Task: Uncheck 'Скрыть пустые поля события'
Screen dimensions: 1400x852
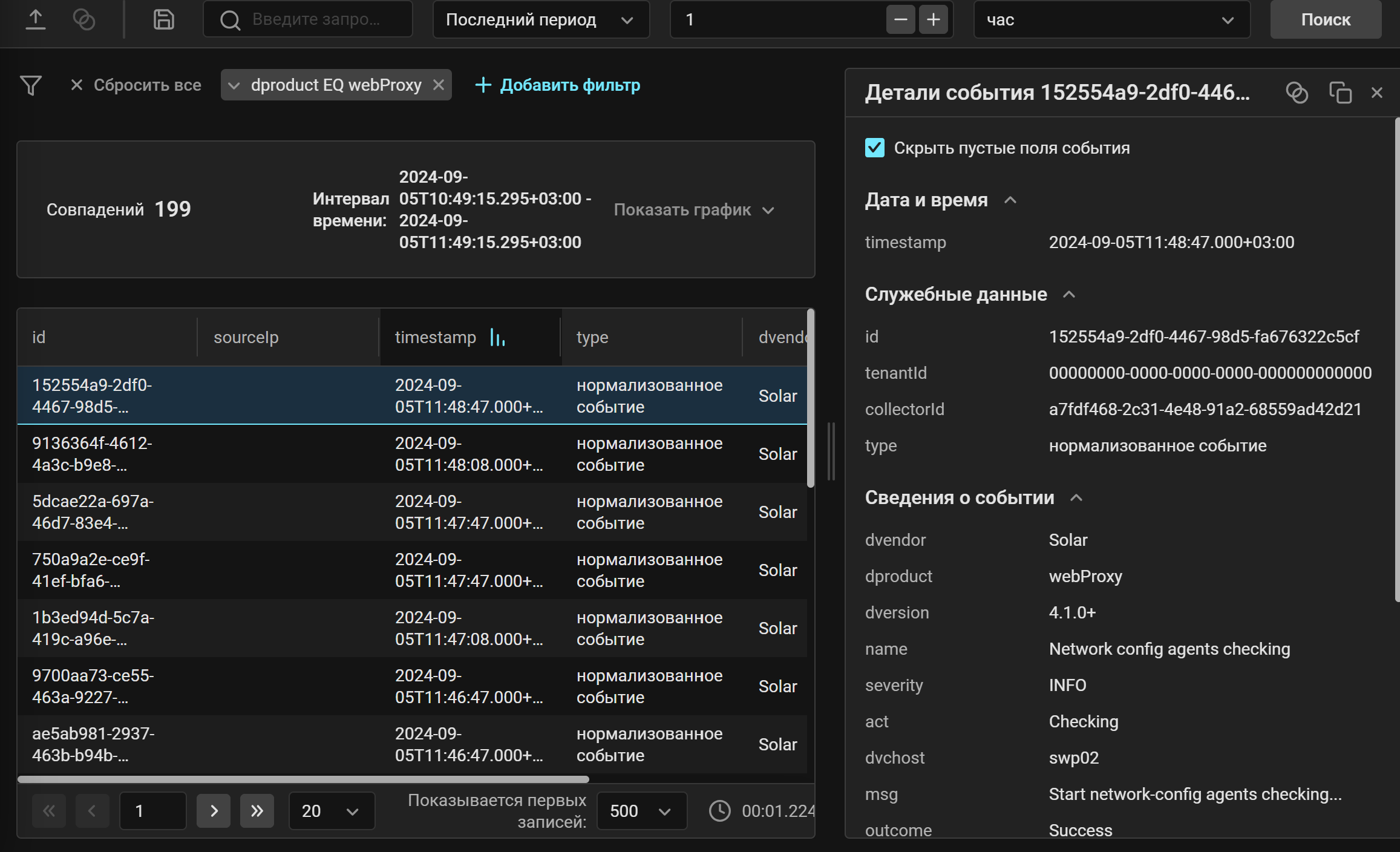Action: (x=874, y=147)
